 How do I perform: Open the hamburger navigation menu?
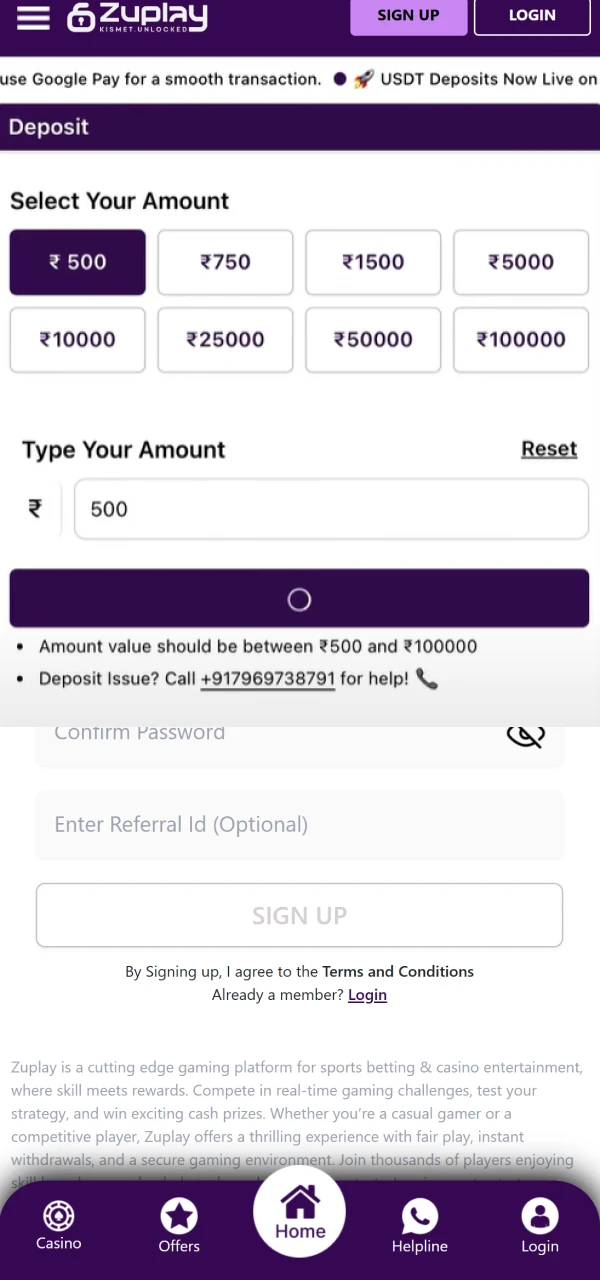[33, 17]
